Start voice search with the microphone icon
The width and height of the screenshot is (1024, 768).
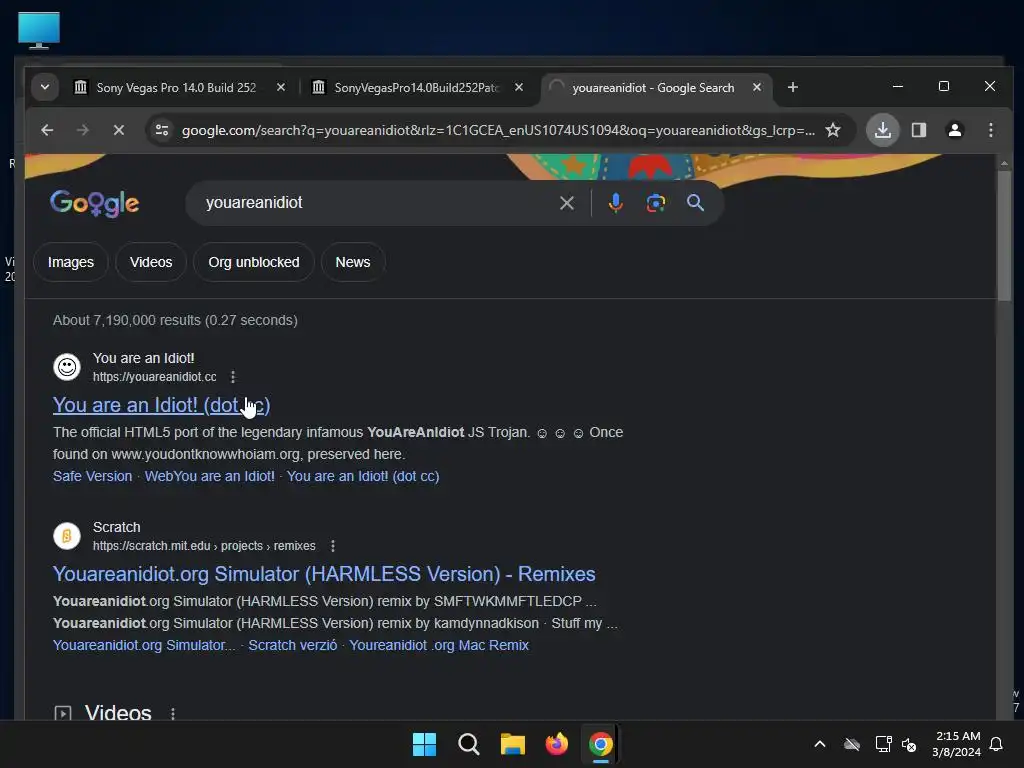click(x=615, y=203)
